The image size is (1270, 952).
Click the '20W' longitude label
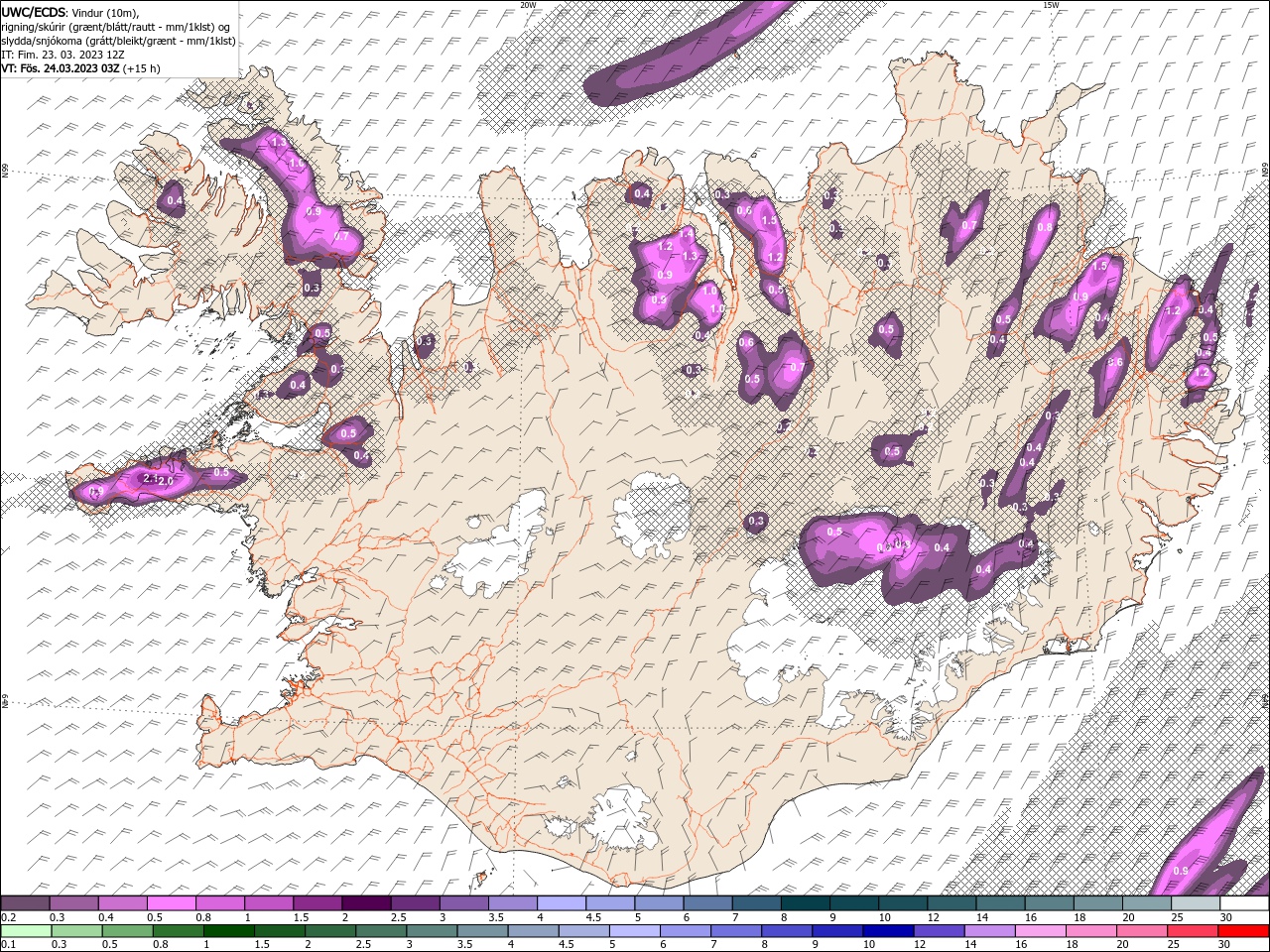click(528, 5)
